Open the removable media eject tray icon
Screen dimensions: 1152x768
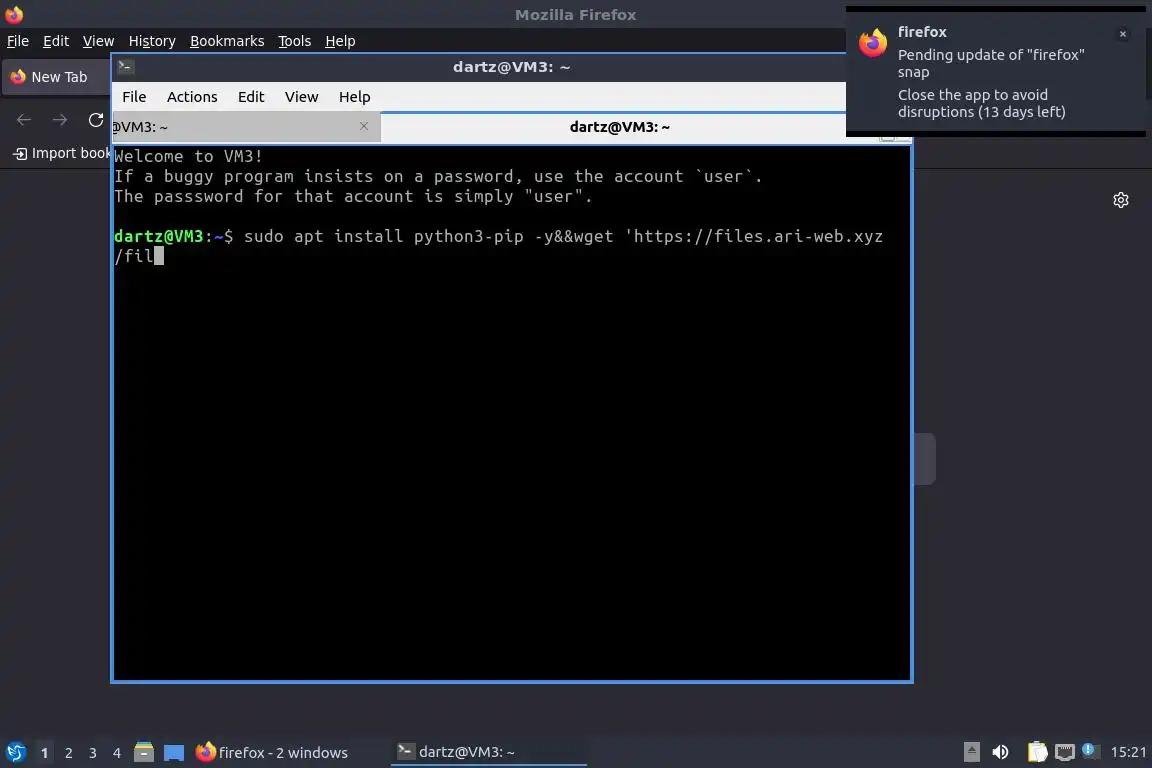971,752
